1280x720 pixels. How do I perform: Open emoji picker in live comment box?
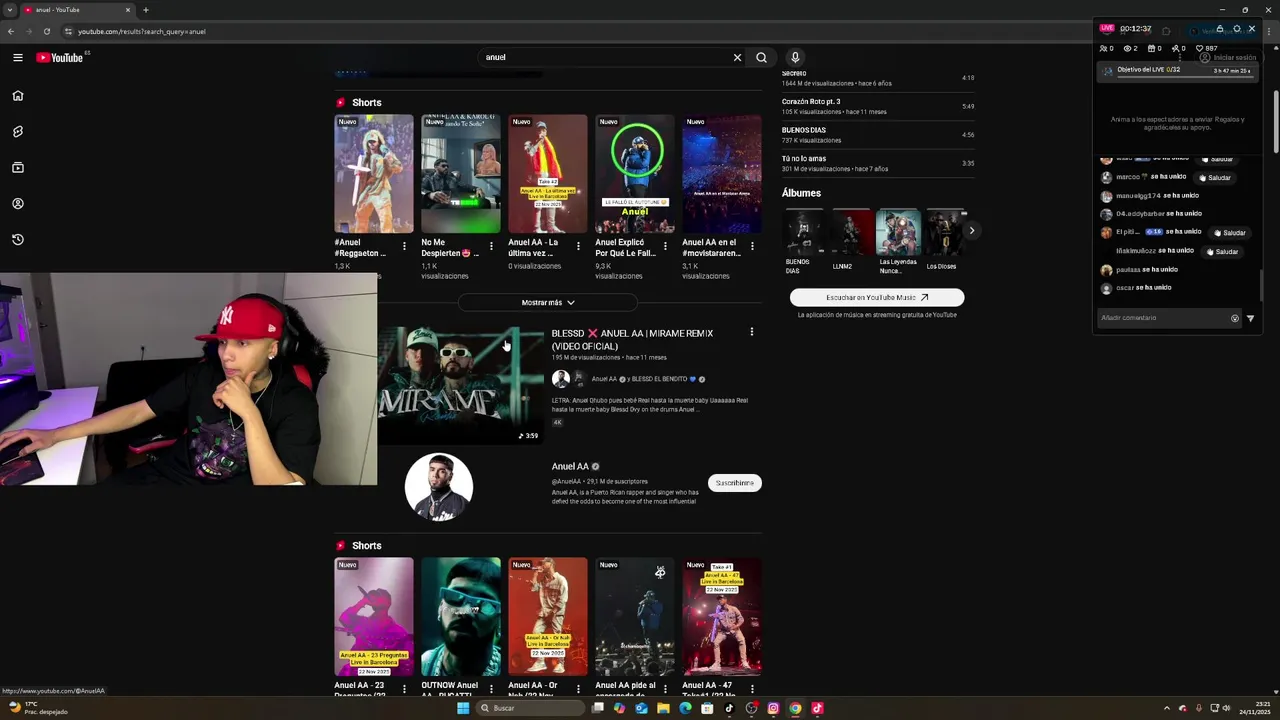(1235, 318)
